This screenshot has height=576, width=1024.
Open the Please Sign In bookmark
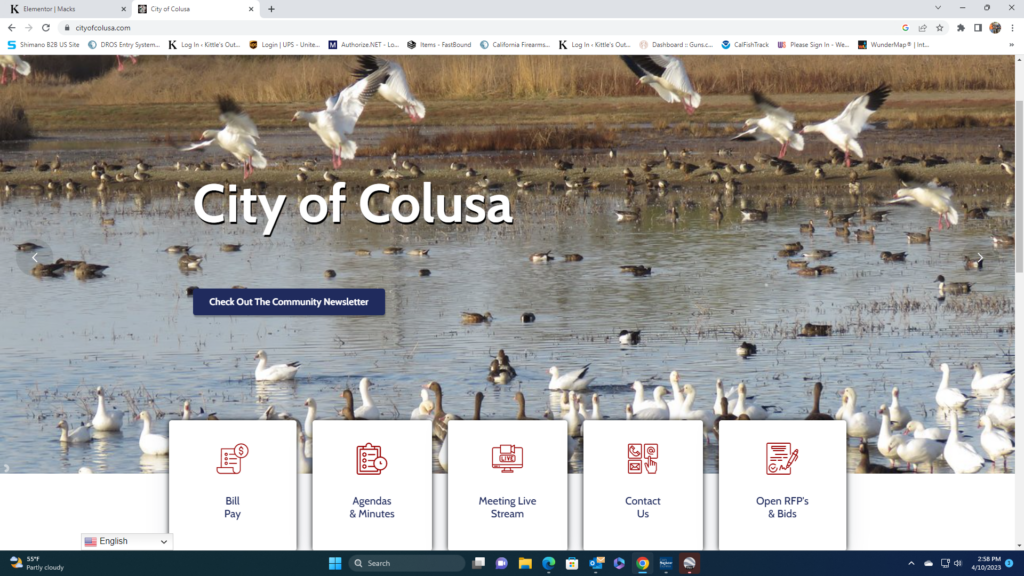coord(813,44)
